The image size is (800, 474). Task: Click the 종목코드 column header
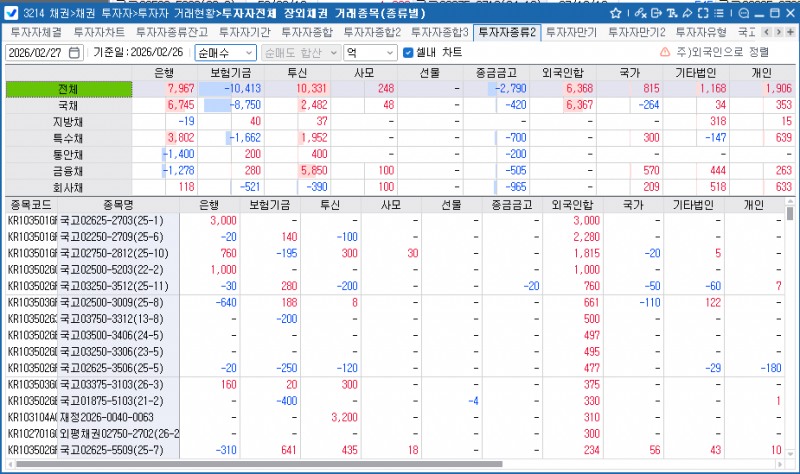tap(31, 205)
